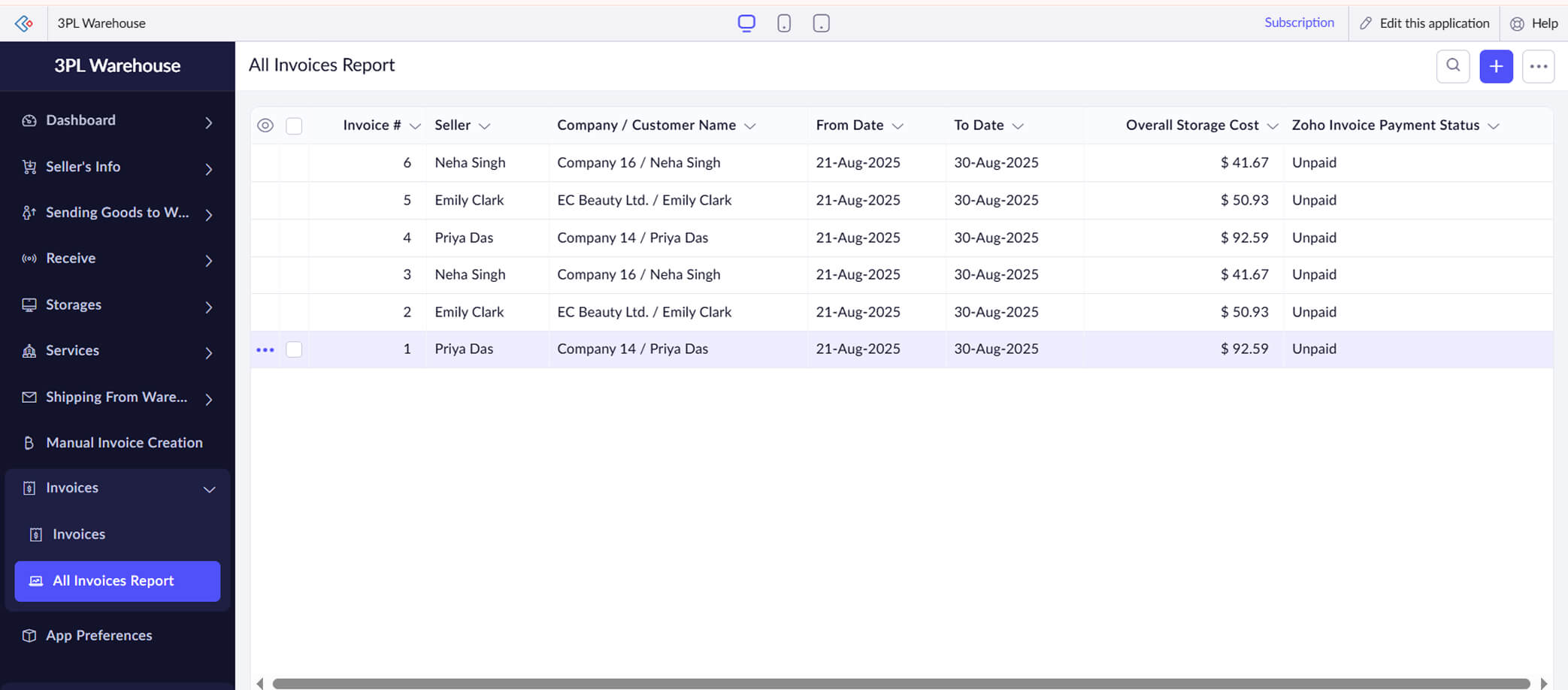Click the horizontal scrollbar at table bottom
This screenshot has width=1568, height=690.
click(x=901, y=683)
